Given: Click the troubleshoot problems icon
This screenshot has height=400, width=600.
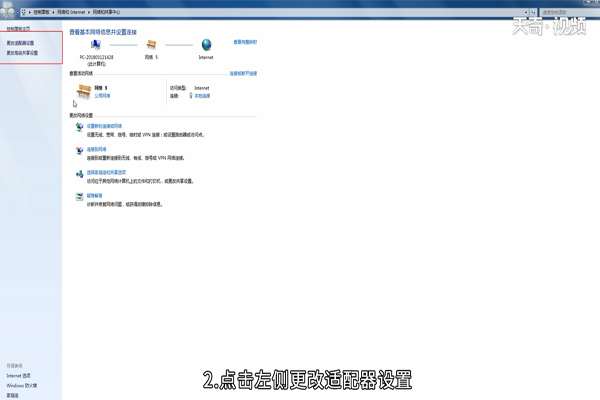Looking at the screenshot, I should [79, 197].
